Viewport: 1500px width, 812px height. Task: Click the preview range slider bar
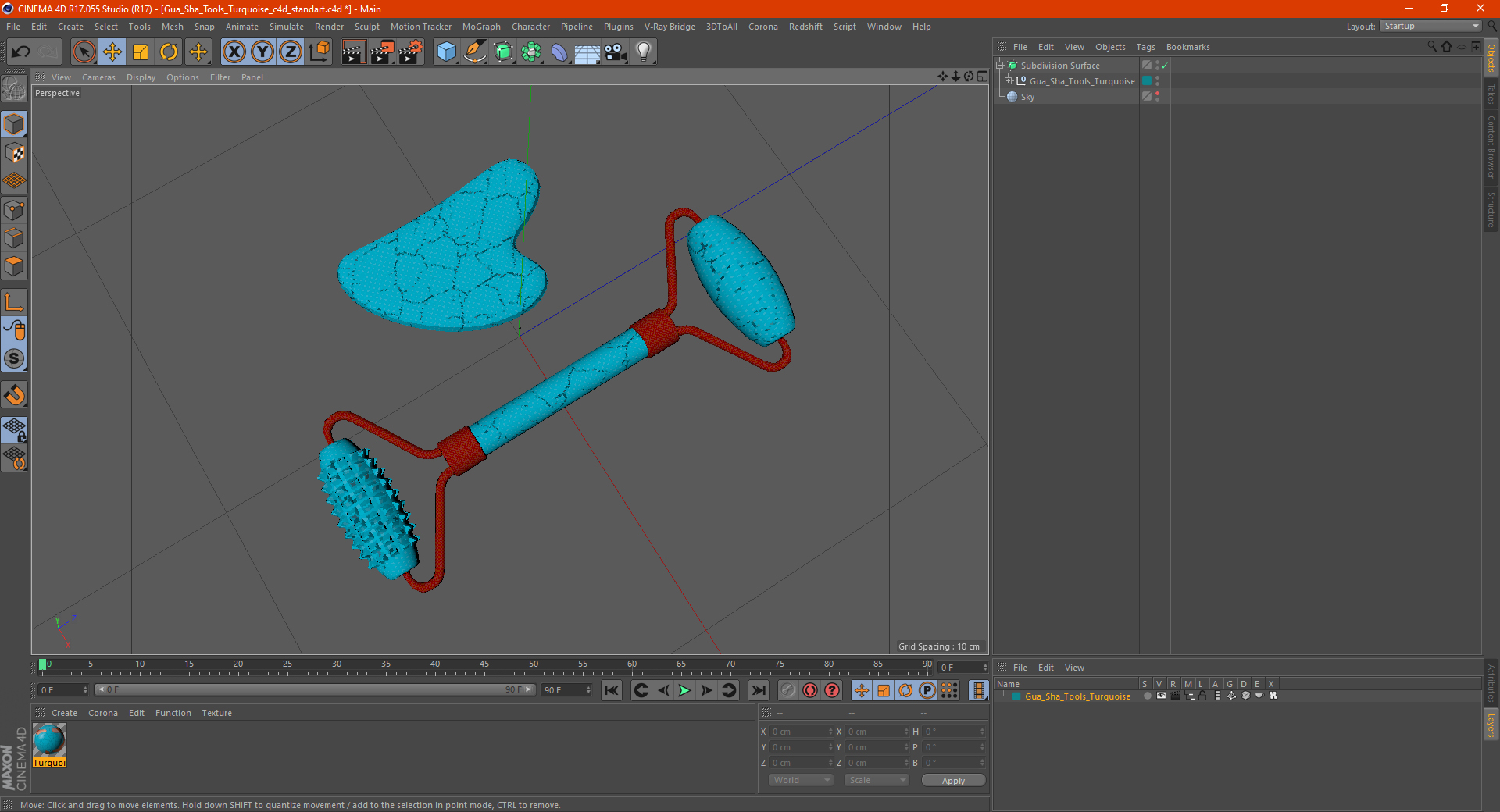point(314,689)
